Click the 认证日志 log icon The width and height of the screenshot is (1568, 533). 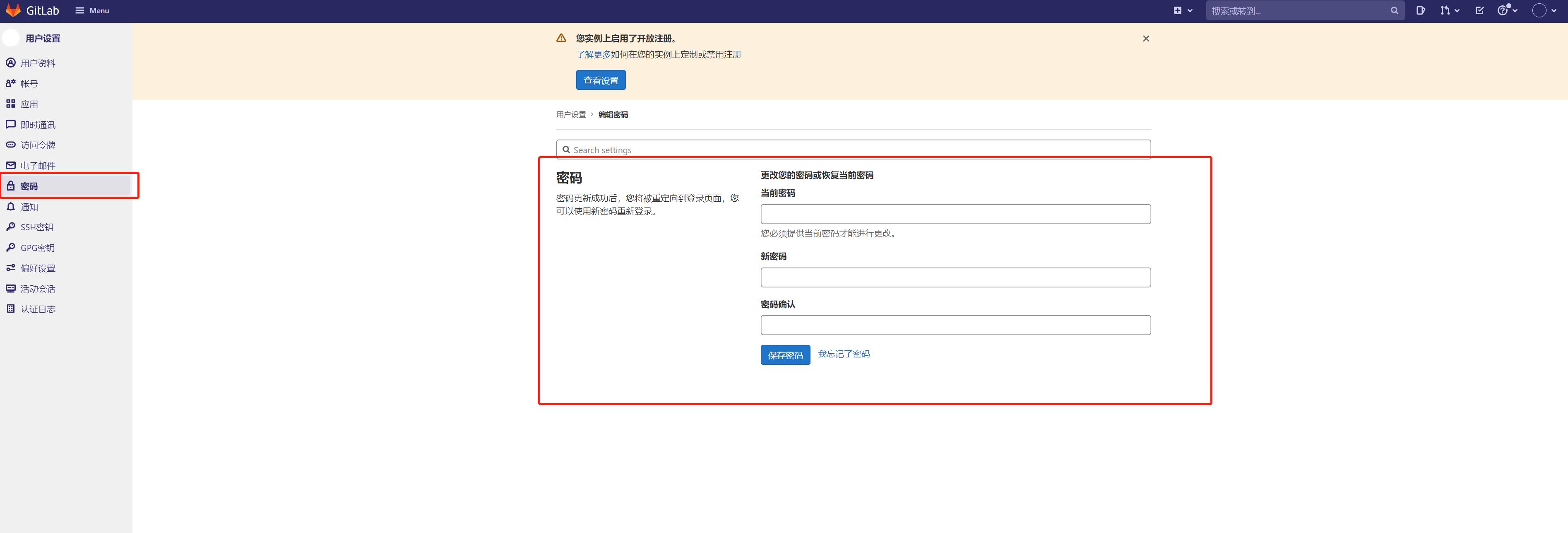(x=10, y=309)
